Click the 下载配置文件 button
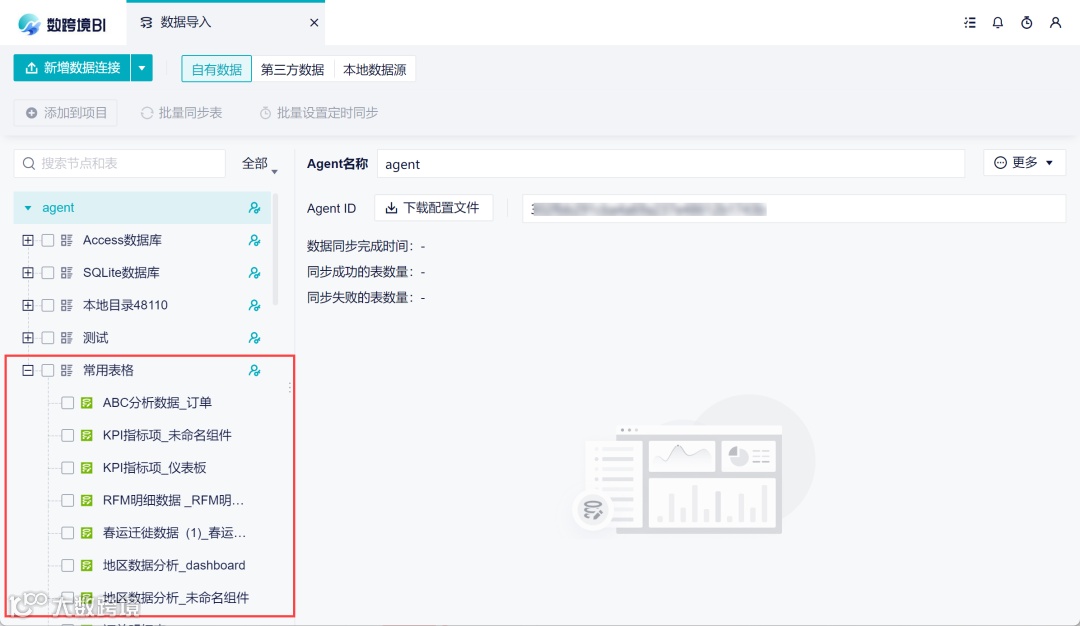1080x626 pixels. (x=434, y=208)
